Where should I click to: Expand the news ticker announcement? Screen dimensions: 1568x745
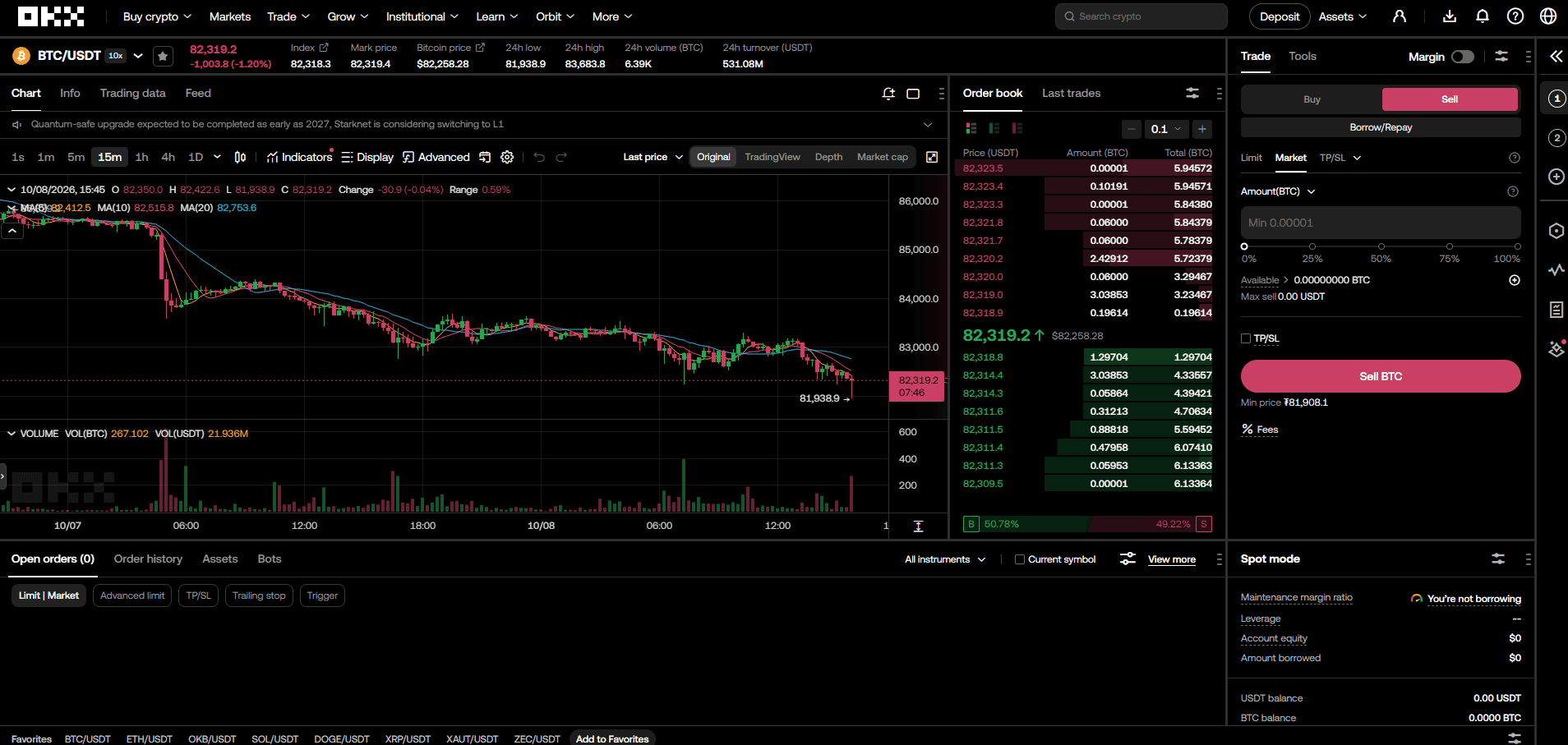pyautogui.click(x=928, y=125)
